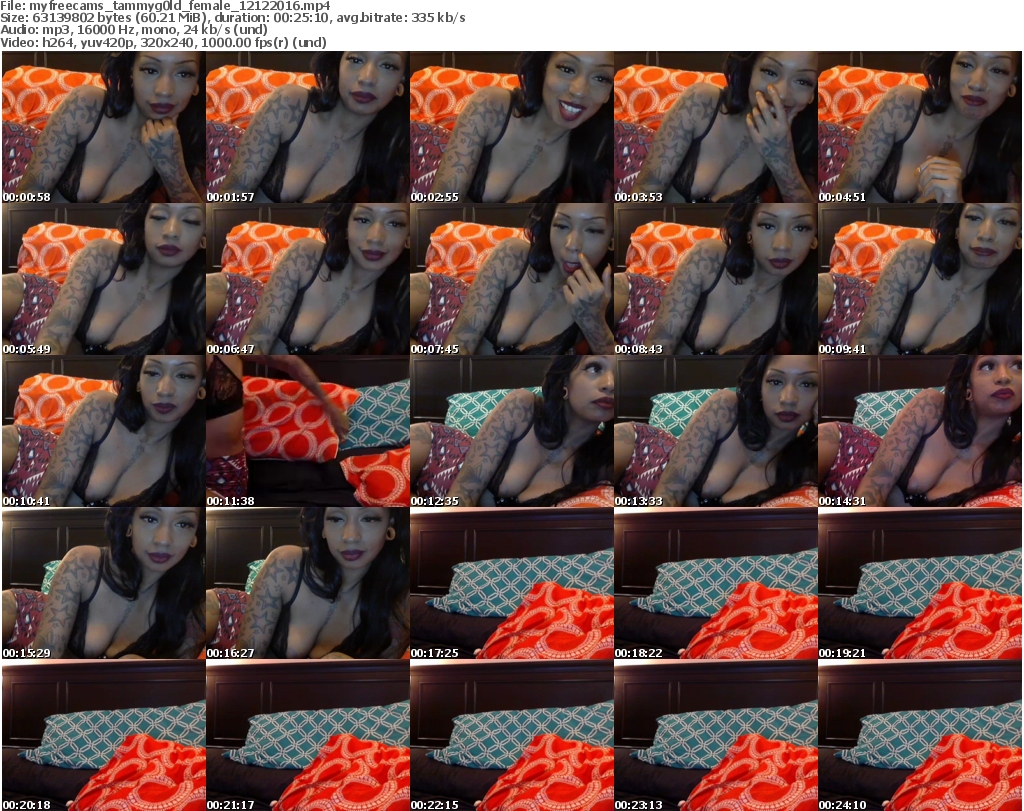Click the frame stamped 00:08:43

coord(716,279)
